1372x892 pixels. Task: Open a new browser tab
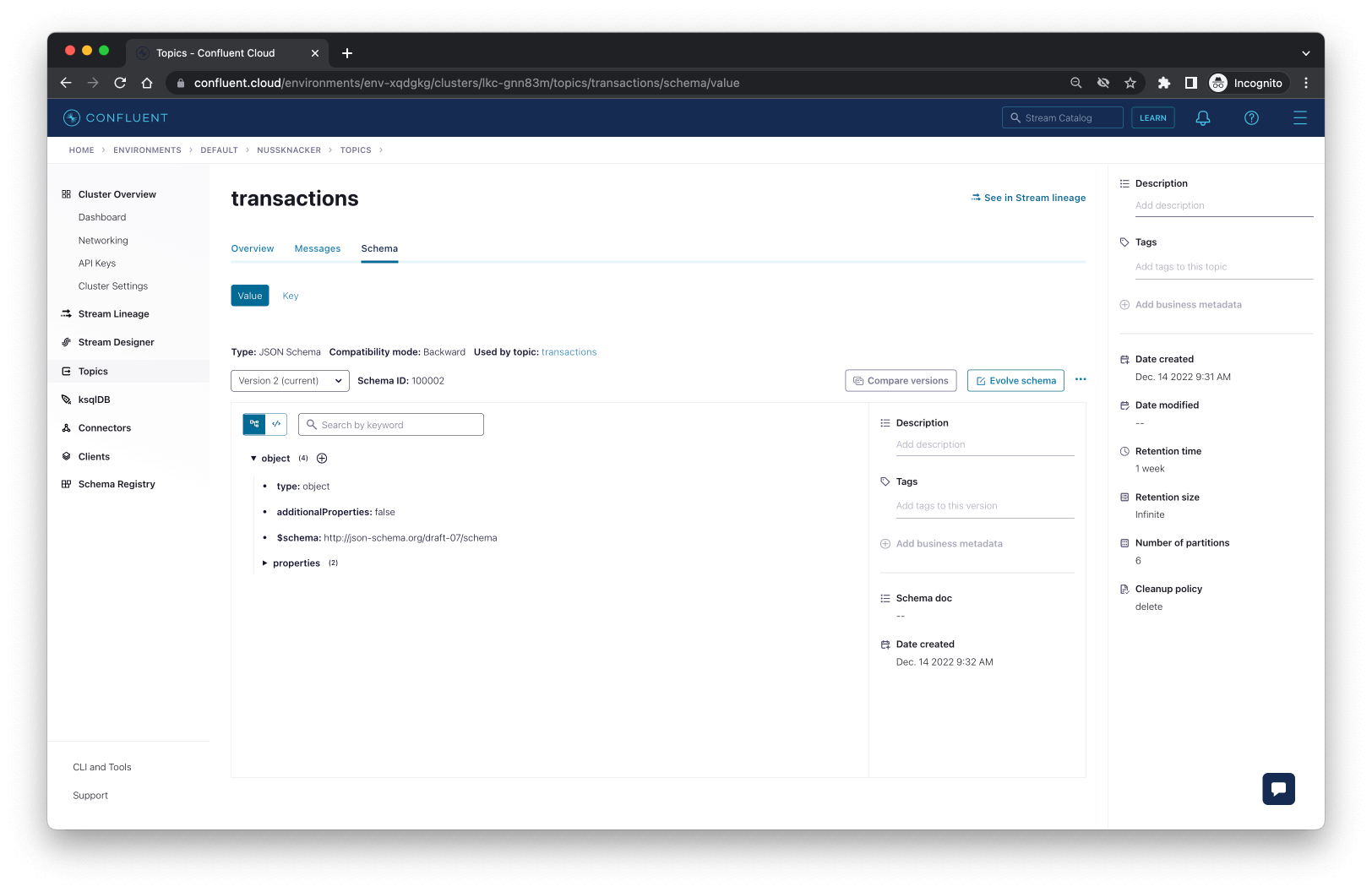click(x=347, y=53)
